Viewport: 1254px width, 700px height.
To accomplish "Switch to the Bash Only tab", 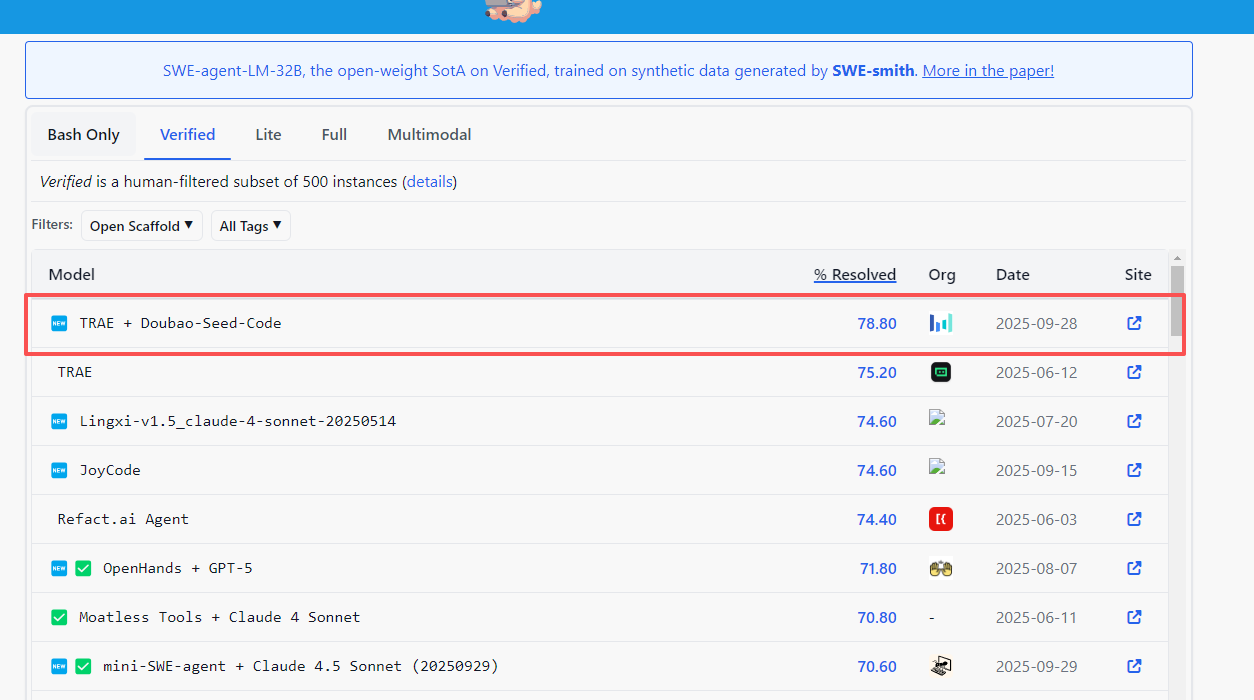I will (84, 135).
